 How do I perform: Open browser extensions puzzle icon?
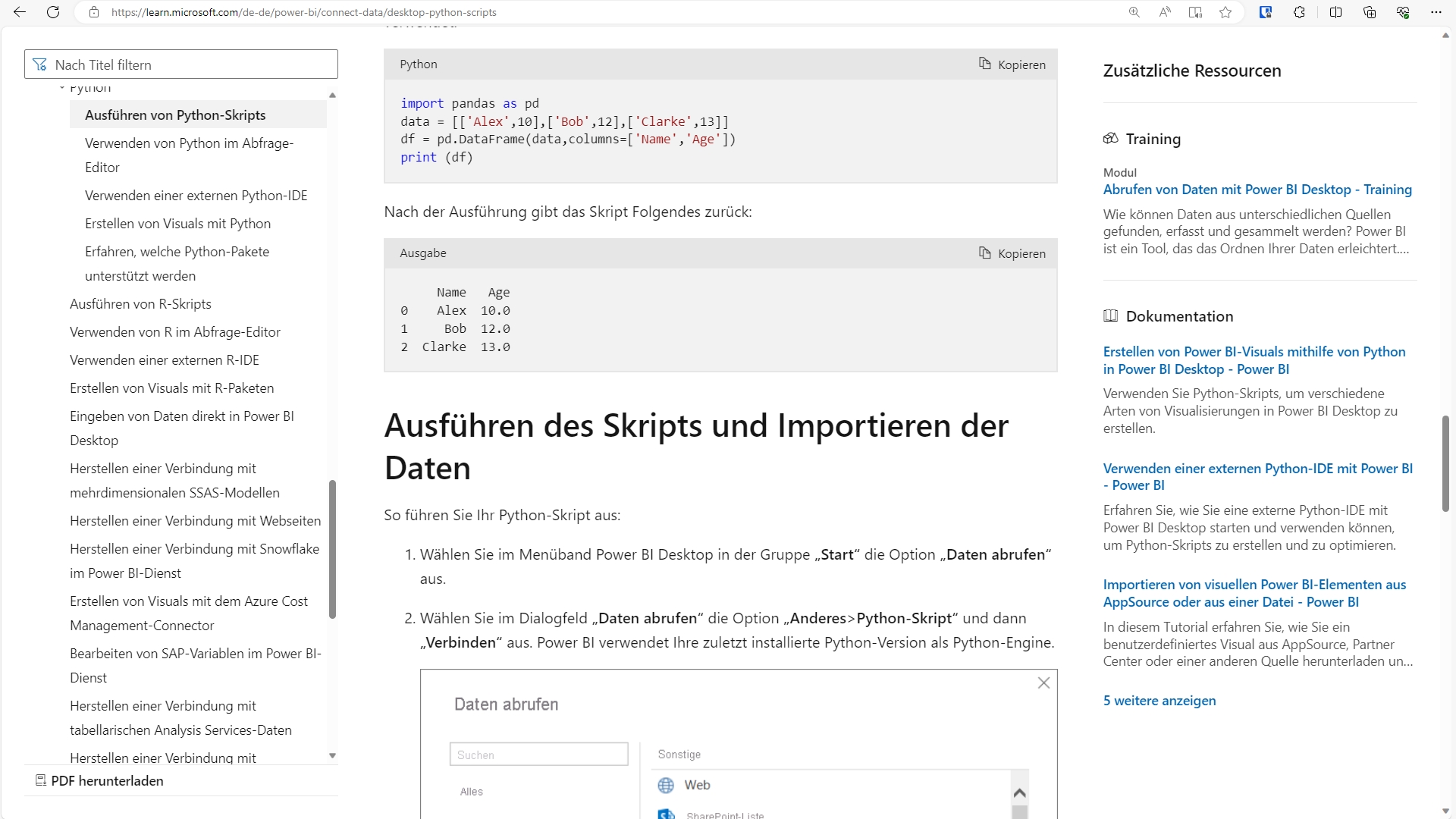(1299, 12)
